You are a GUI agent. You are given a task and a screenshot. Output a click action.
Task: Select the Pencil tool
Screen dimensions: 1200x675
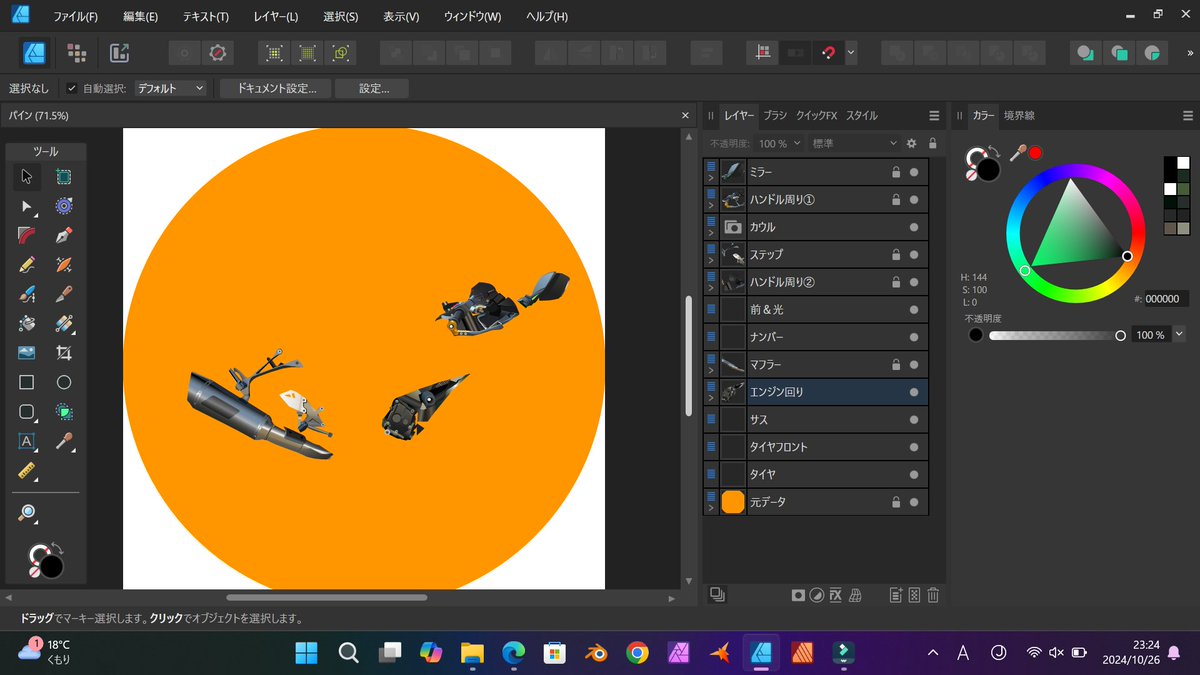pos(27,265)
